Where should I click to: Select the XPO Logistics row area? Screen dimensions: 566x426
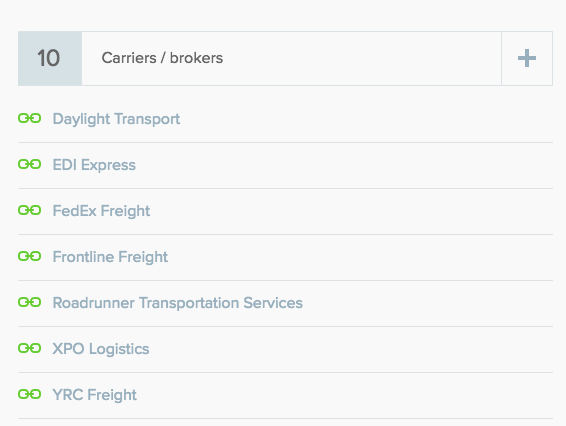tap(285, 349)
